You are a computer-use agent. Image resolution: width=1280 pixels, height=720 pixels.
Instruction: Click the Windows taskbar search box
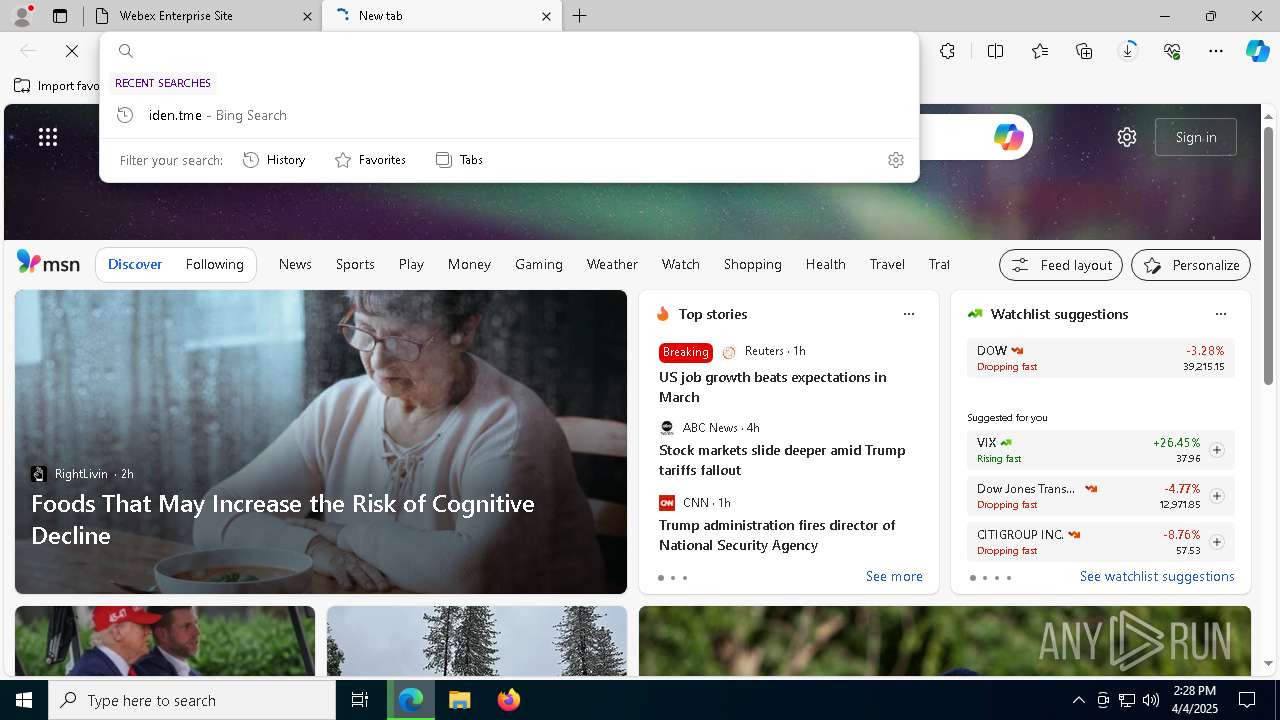coord(192,700)
